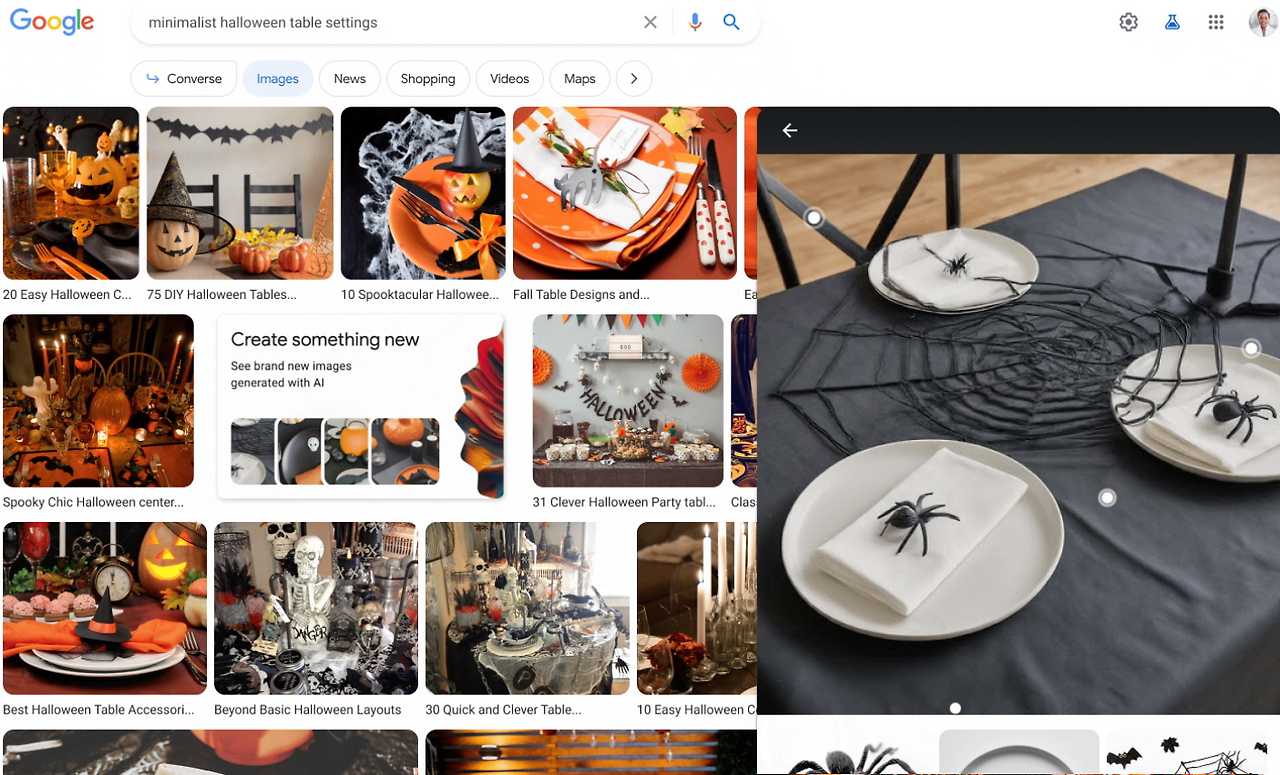Open the Settings gear icon
Screen dimensions: 1280x775
1129,22
